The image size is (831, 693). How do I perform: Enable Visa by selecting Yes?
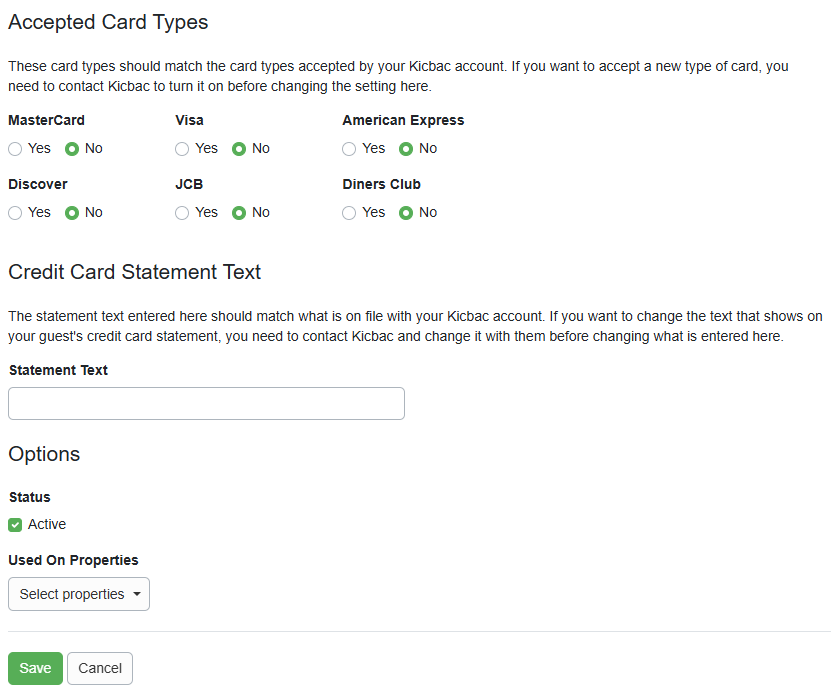click(181, 148)
